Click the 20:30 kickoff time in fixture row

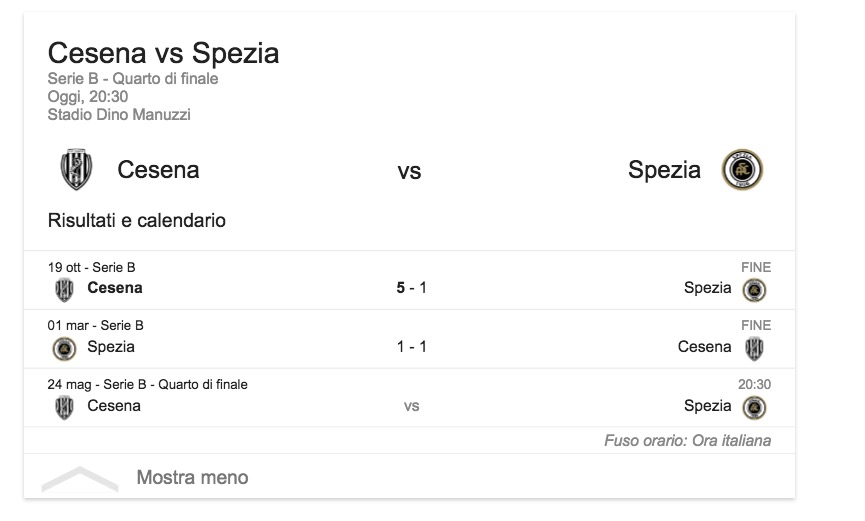click(x=754, y=384)
